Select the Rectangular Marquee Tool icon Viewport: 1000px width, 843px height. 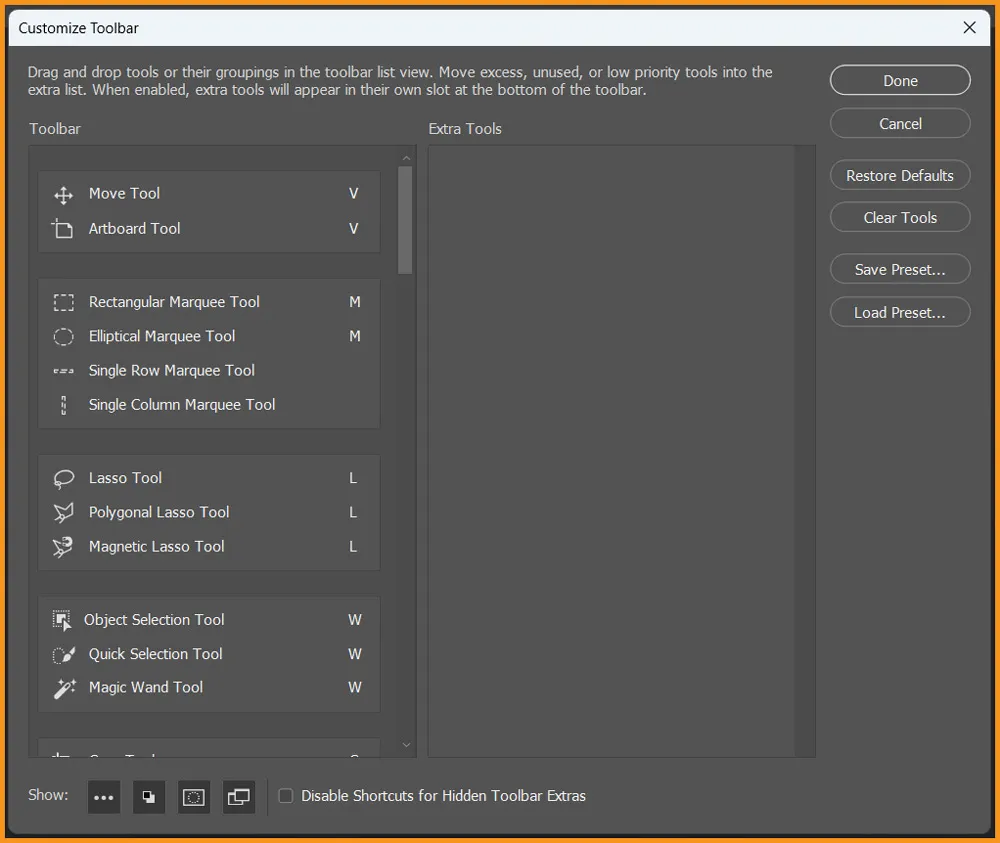pos(63,301)
